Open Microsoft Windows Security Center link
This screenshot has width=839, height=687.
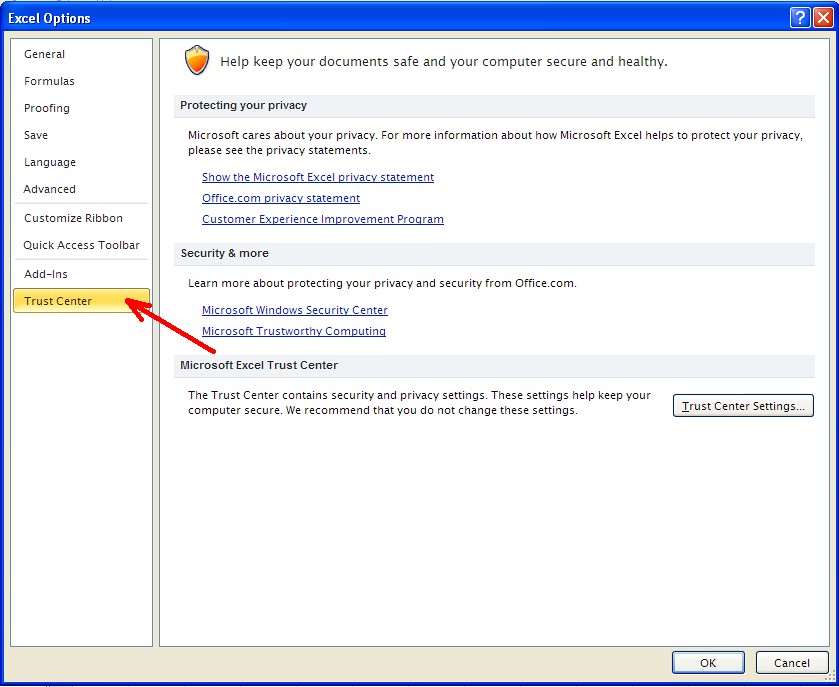point(295,310)
